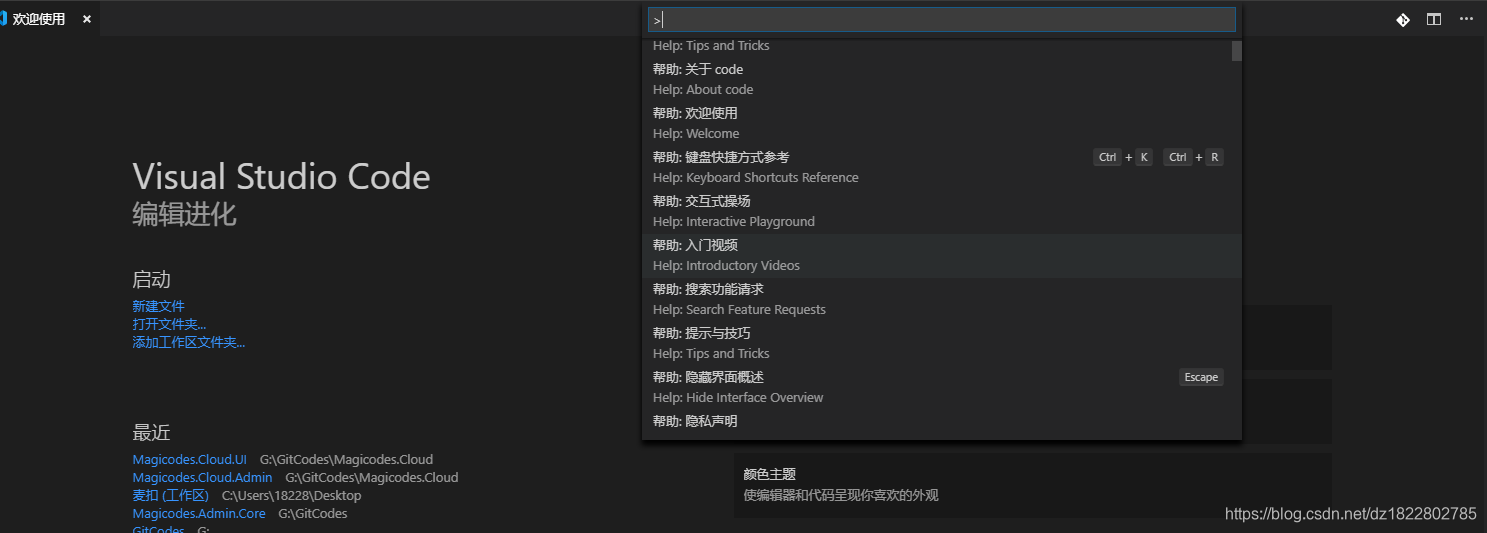Image resolution: width=1487 pixels, height=533 pixels.
Task: Open recent project Magicodes.Cloud.Admin
Action: [x=202, y=478]
